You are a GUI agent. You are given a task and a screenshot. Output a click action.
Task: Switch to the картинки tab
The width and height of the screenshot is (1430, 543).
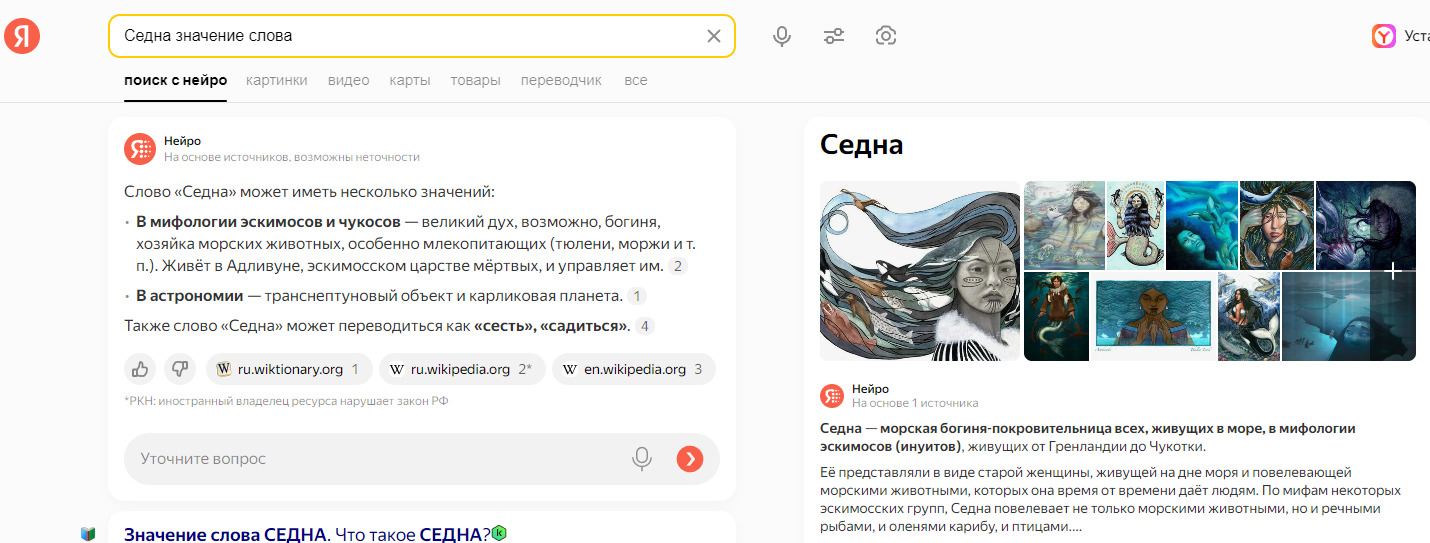277,80
